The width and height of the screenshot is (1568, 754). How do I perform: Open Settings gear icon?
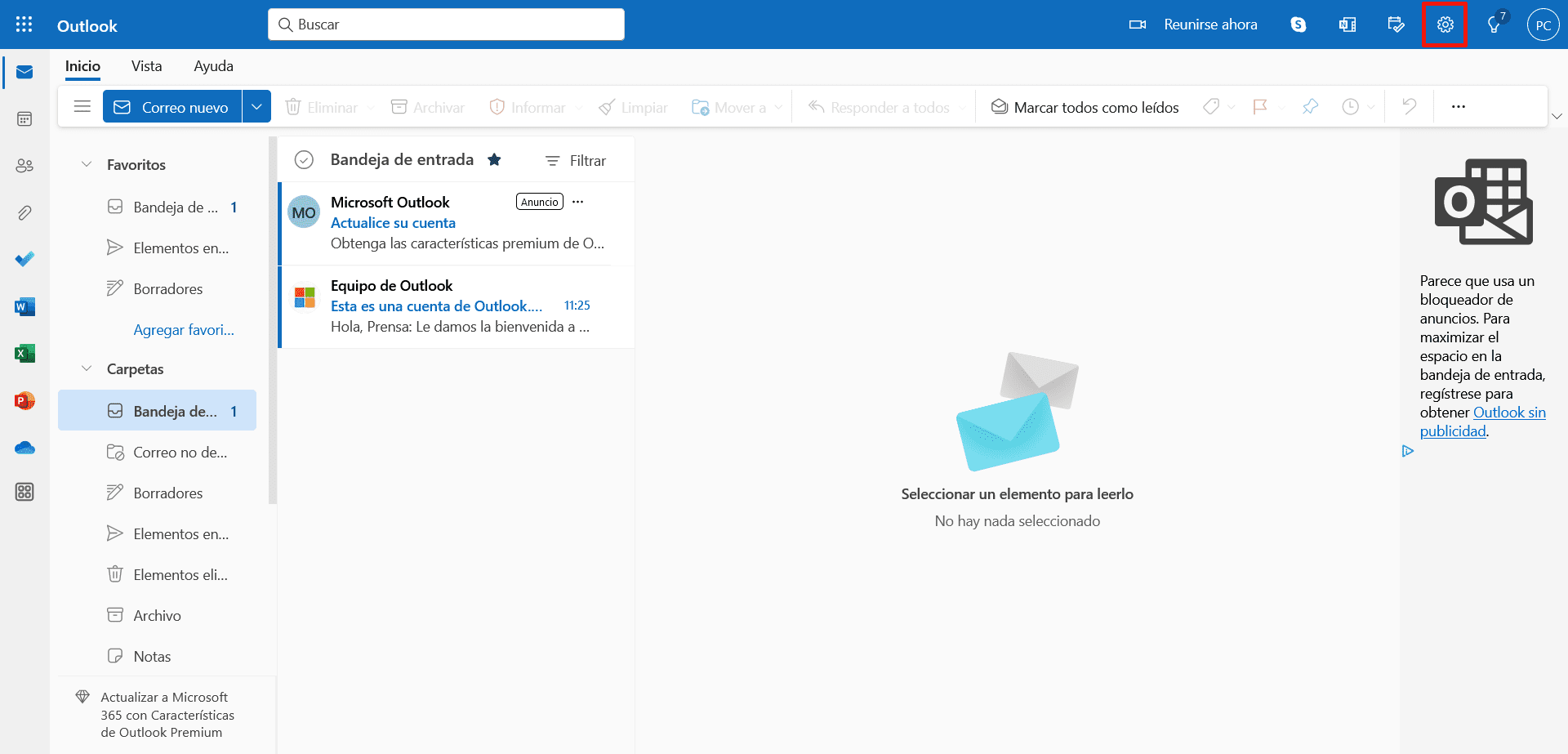(x=1445, y=25)
